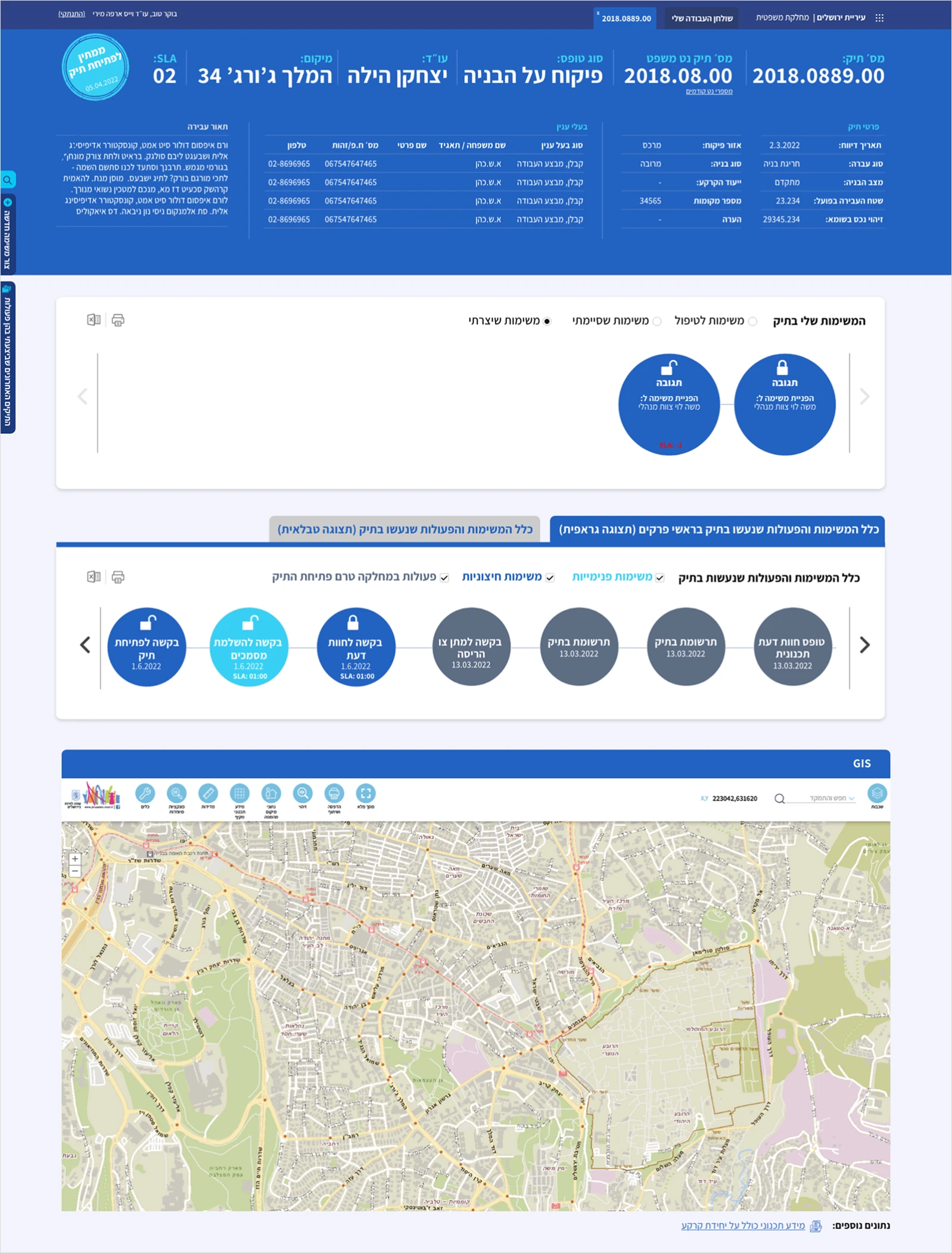Open the שכבות layers icon
Image resolution: width=952 pixels, height=1253 pixels.
877,793
